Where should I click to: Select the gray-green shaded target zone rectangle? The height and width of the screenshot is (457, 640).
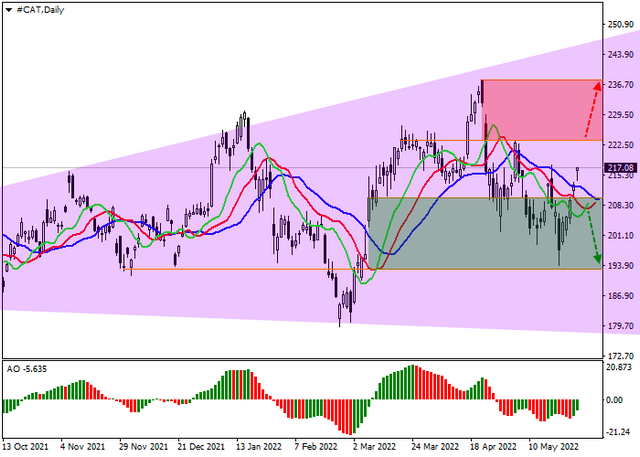pos(485,234)
